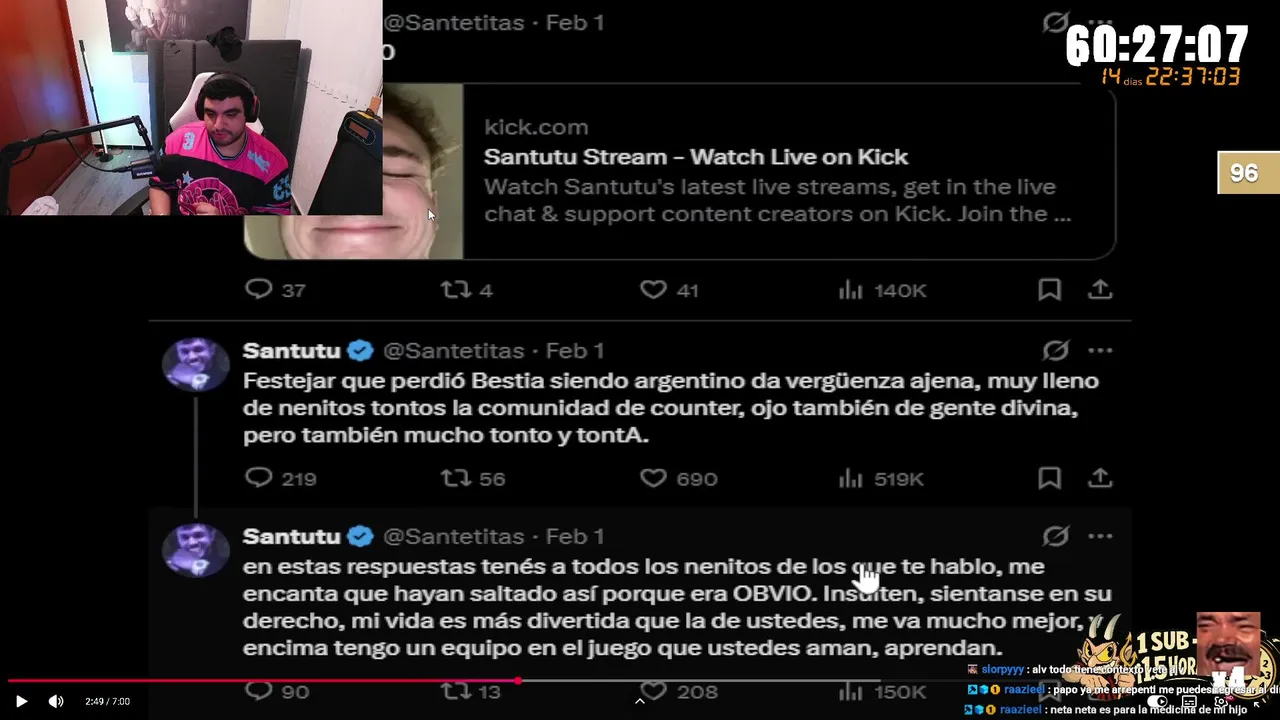This screenshot has height=720, width=1280.
Task: Expand the chevron at bottom of player
Action: (x=640, y=701)
